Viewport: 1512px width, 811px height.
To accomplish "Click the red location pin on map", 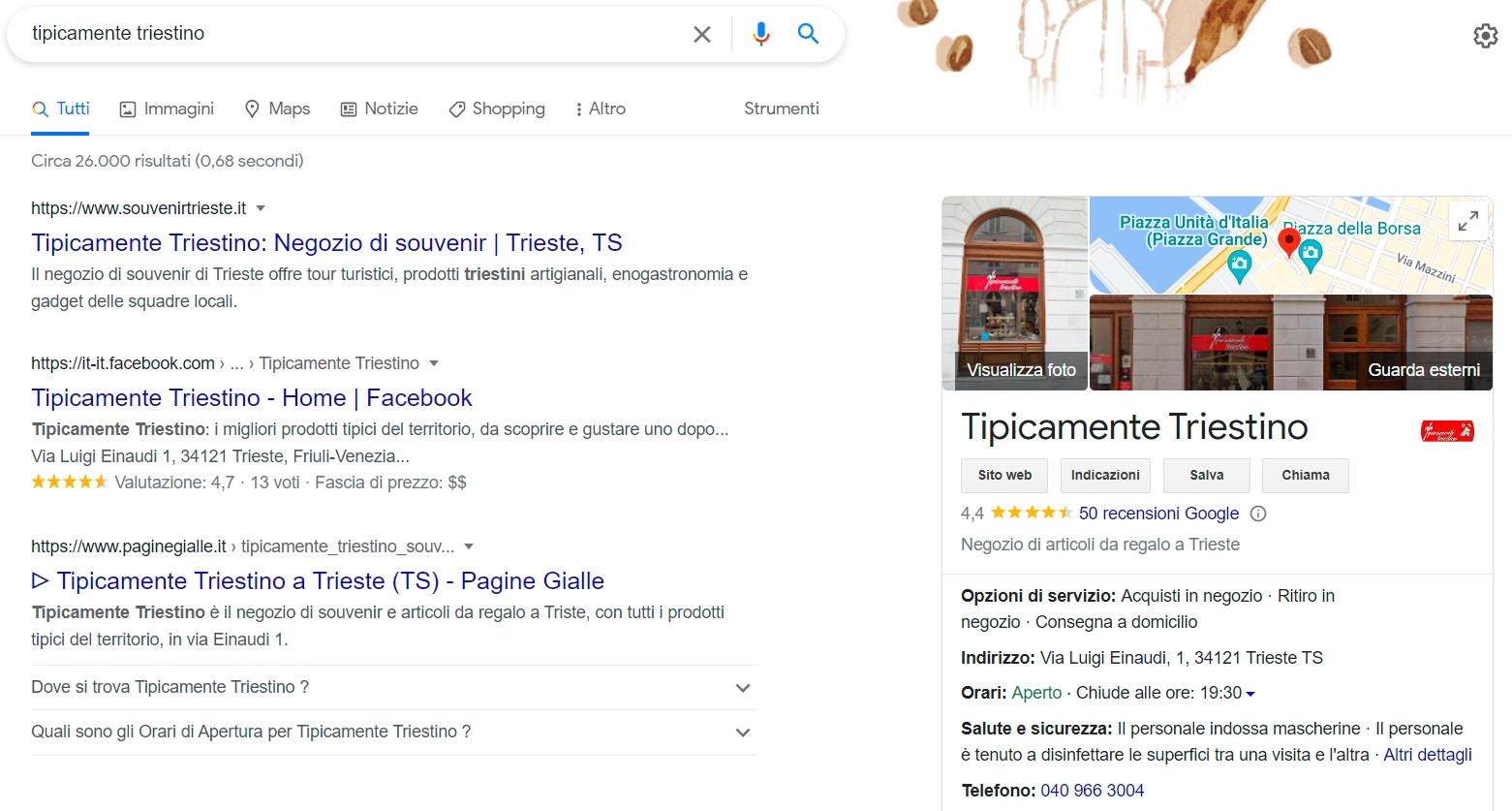I will 1288,241.
